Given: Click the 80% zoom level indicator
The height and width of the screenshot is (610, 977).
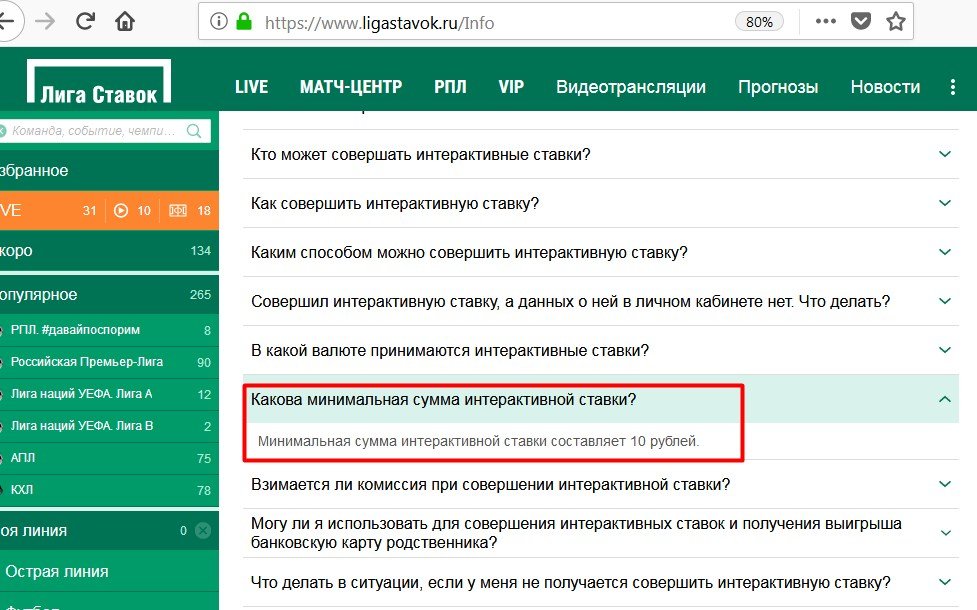Looking at the screenshot, I should point(759,22).
